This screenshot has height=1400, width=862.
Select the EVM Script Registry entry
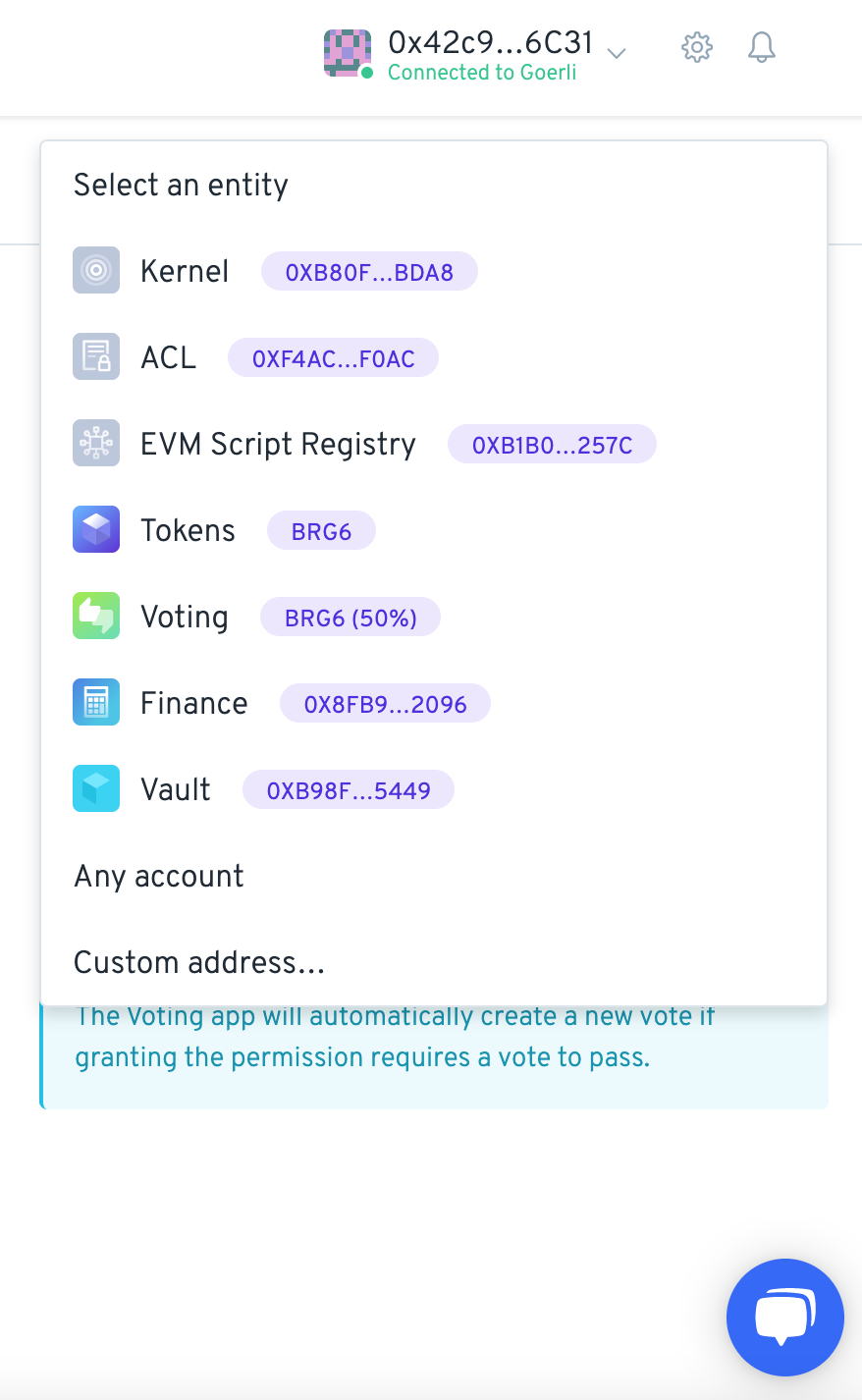click(434, 444)
